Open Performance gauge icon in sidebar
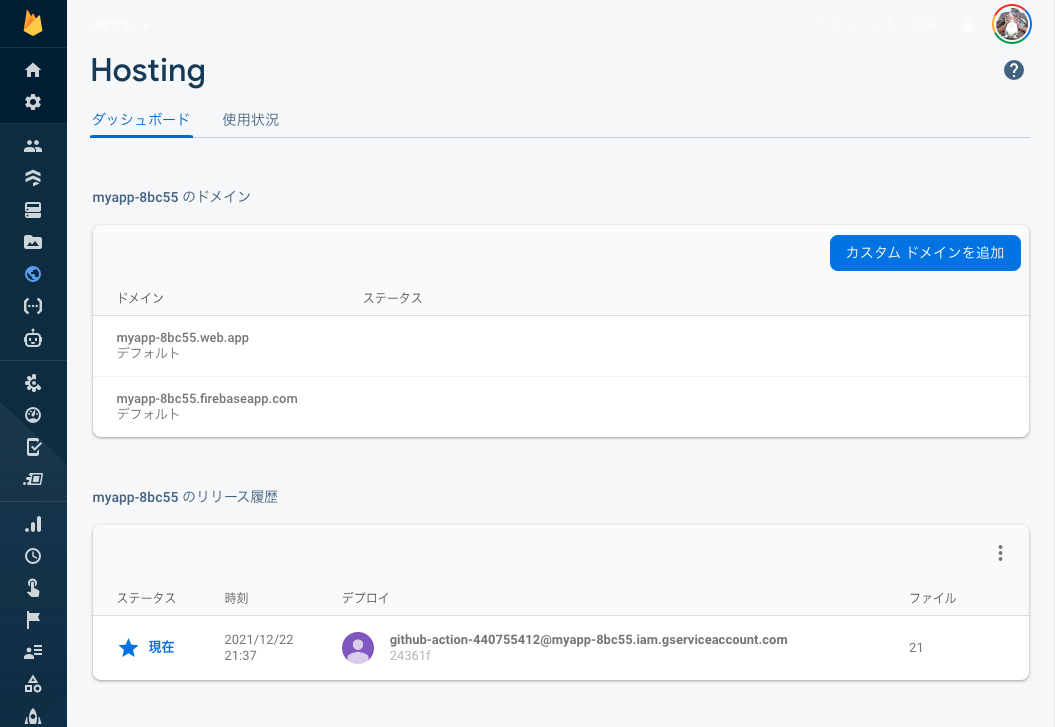The image size is (1055, 727). coord(33,415)
